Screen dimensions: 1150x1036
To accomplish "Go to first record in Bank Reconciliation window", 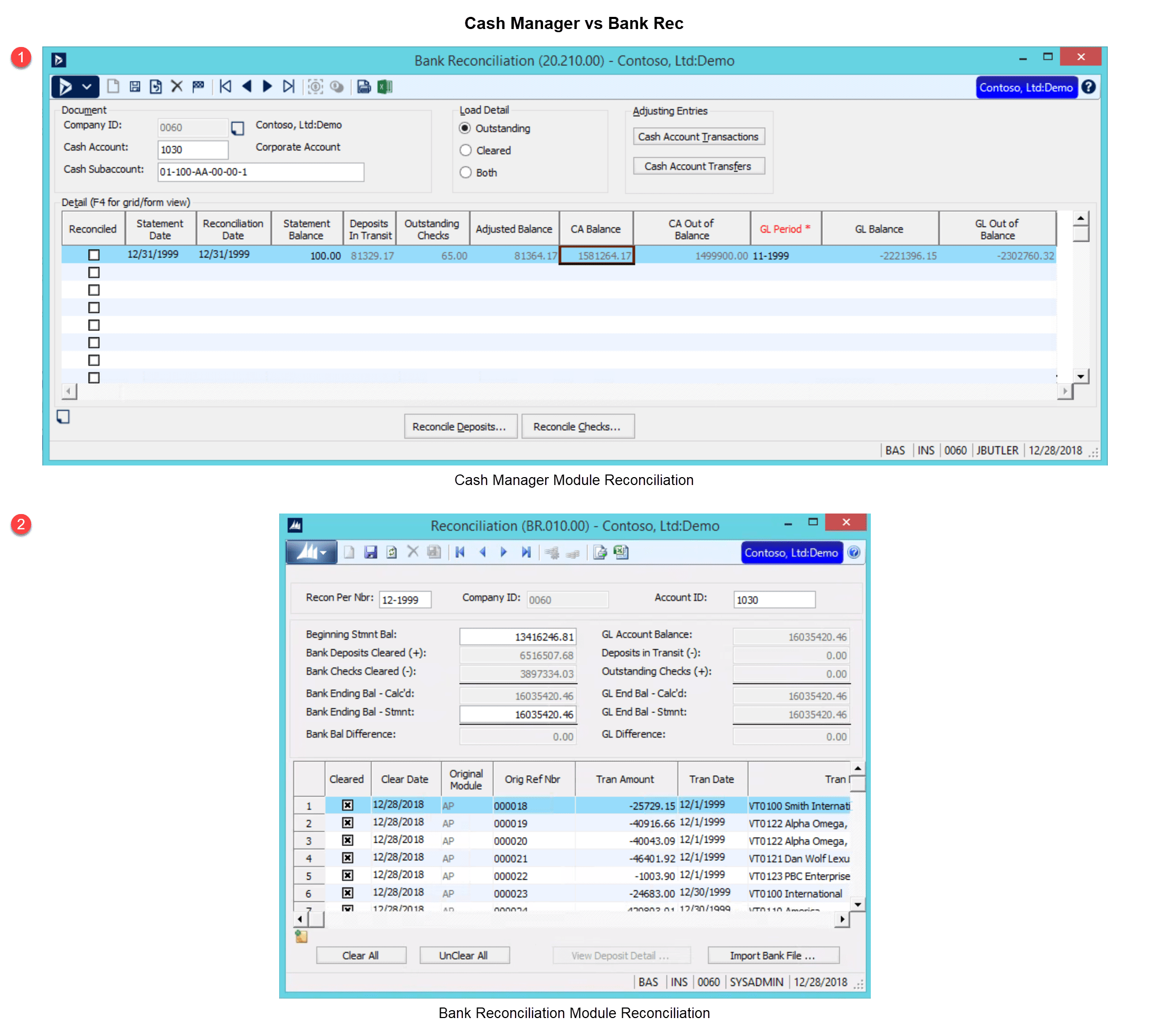I will point(225,87).
